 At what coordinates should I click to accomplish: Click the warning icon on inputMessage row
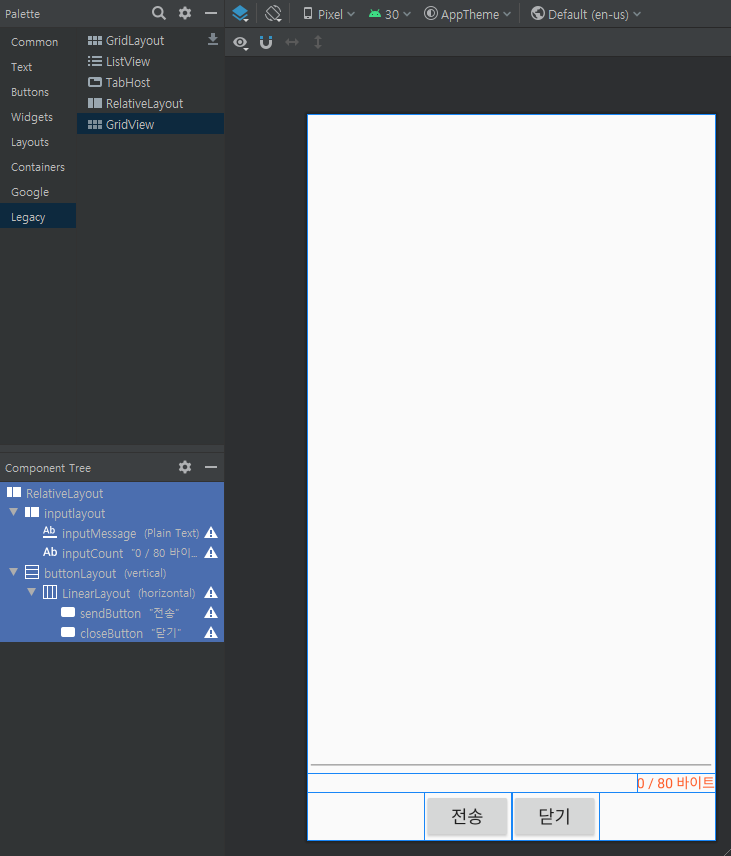coord(211,533)
